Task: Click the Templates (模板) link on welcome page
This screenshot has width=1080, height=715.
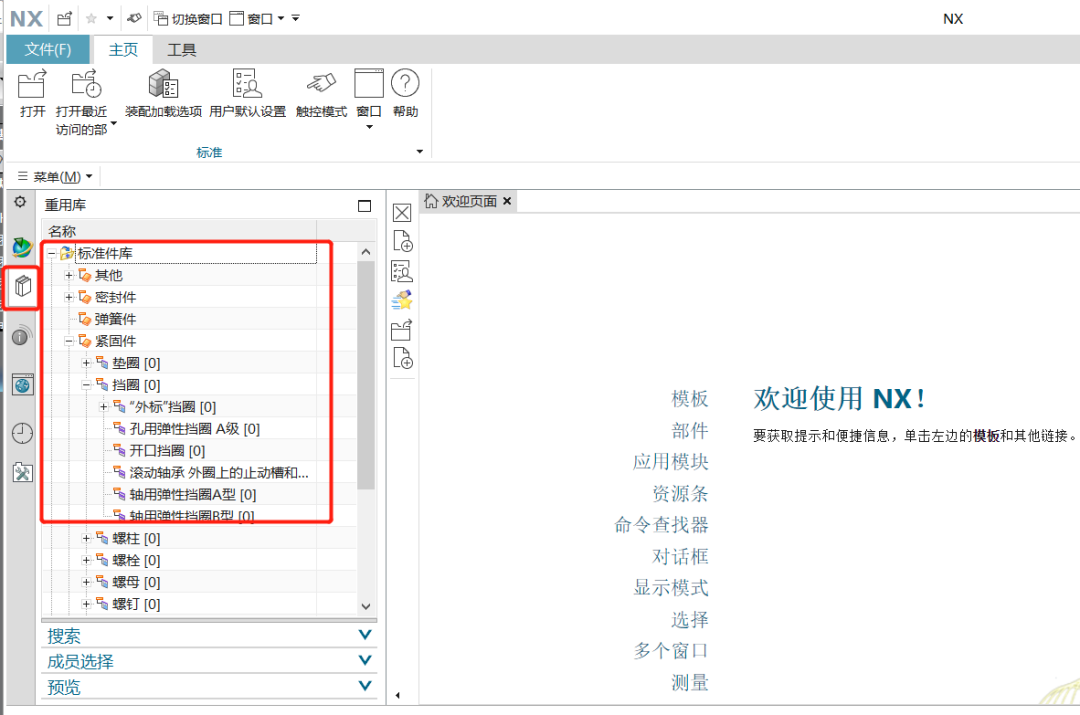Action: click(x=690, y=399)
